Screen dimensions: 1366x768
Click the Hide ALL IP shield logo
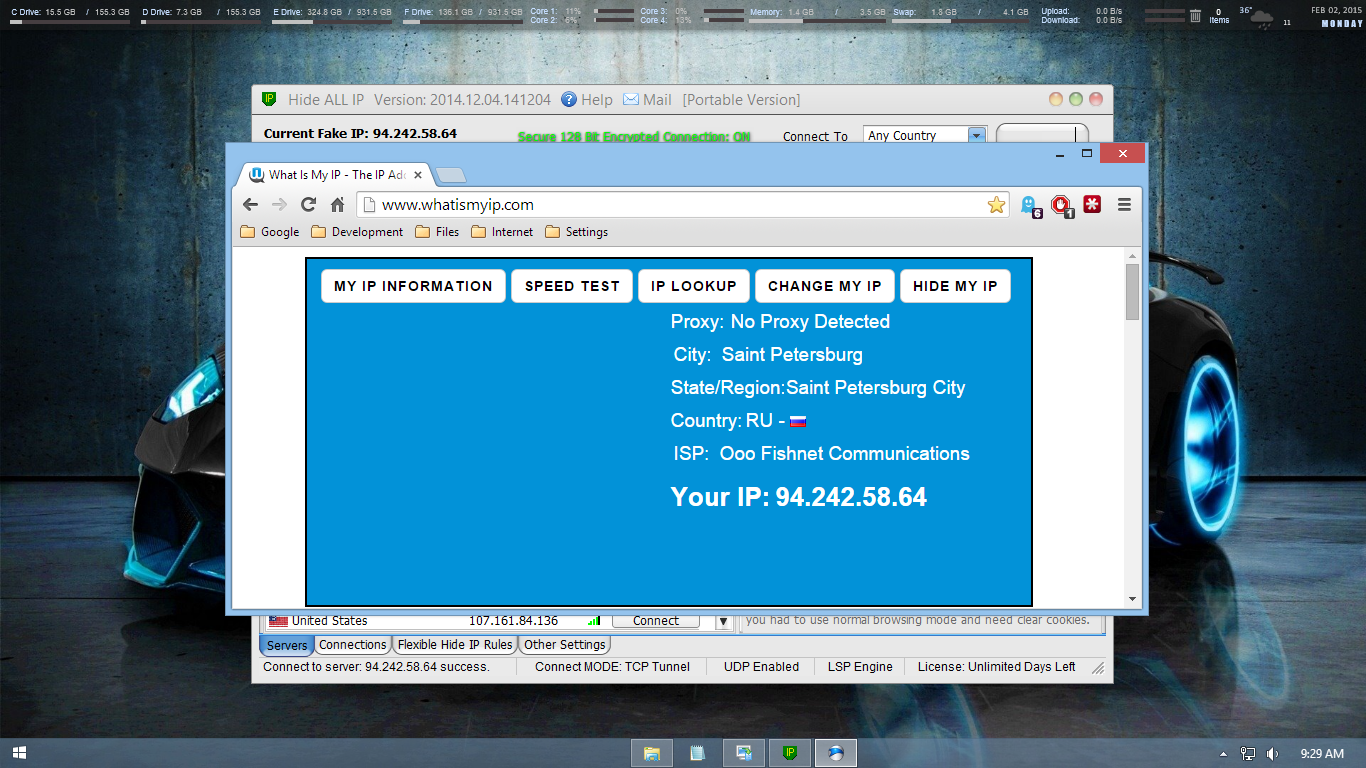269,99
